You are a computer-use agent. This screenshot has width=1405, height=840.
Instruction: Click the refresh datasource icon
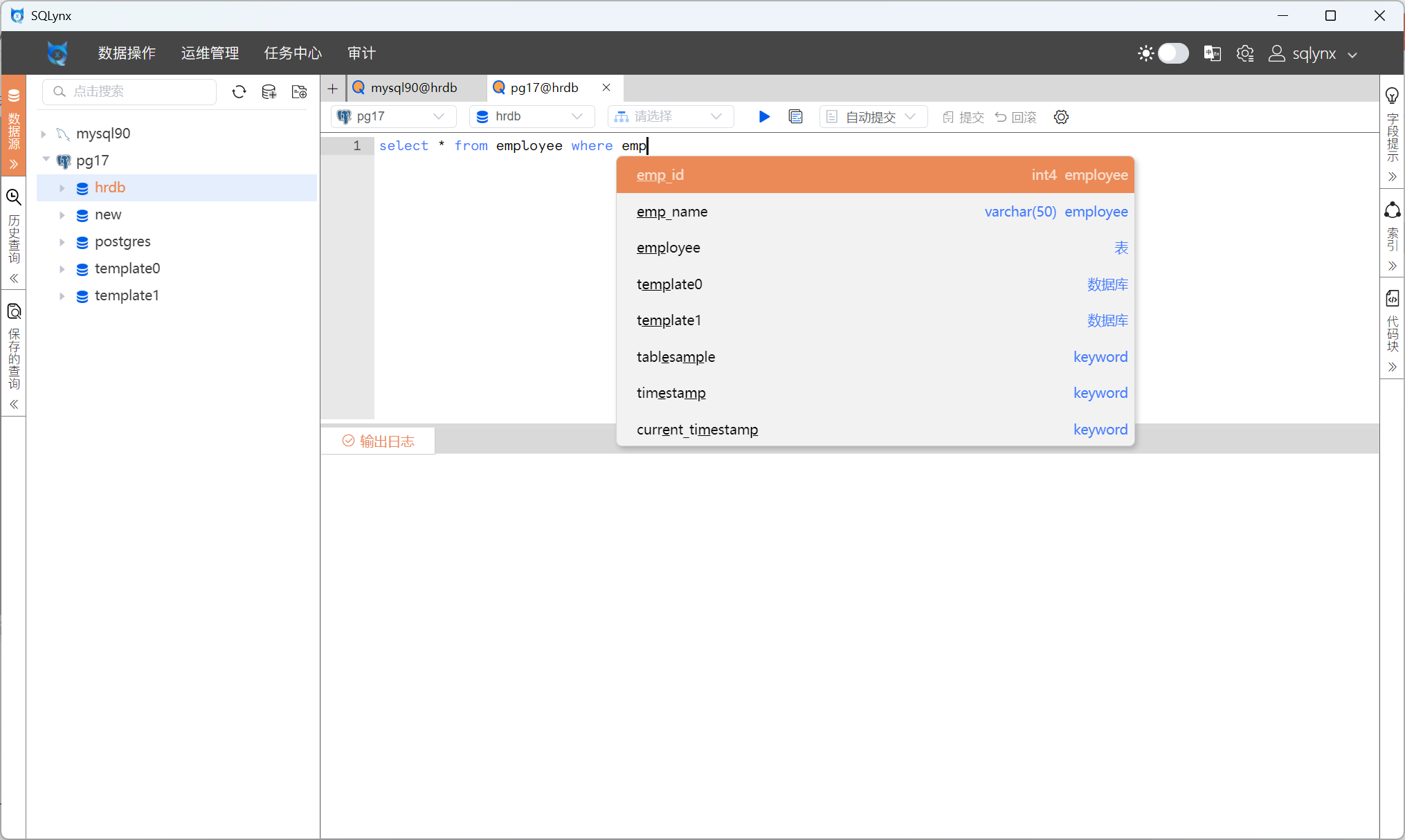[x=239, y=92]
